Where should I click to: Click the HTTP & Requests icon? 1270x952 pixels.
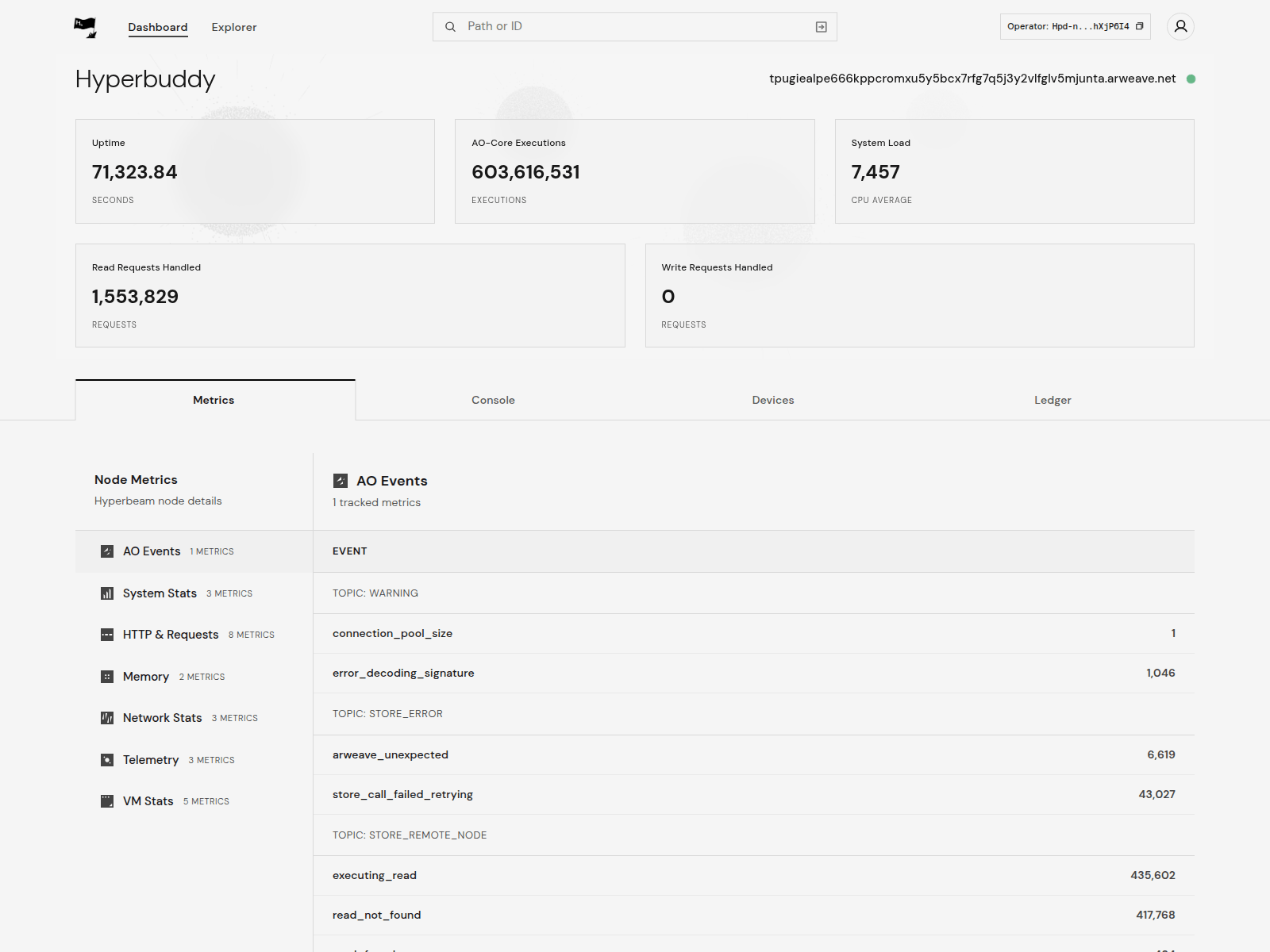click(107, 635)
